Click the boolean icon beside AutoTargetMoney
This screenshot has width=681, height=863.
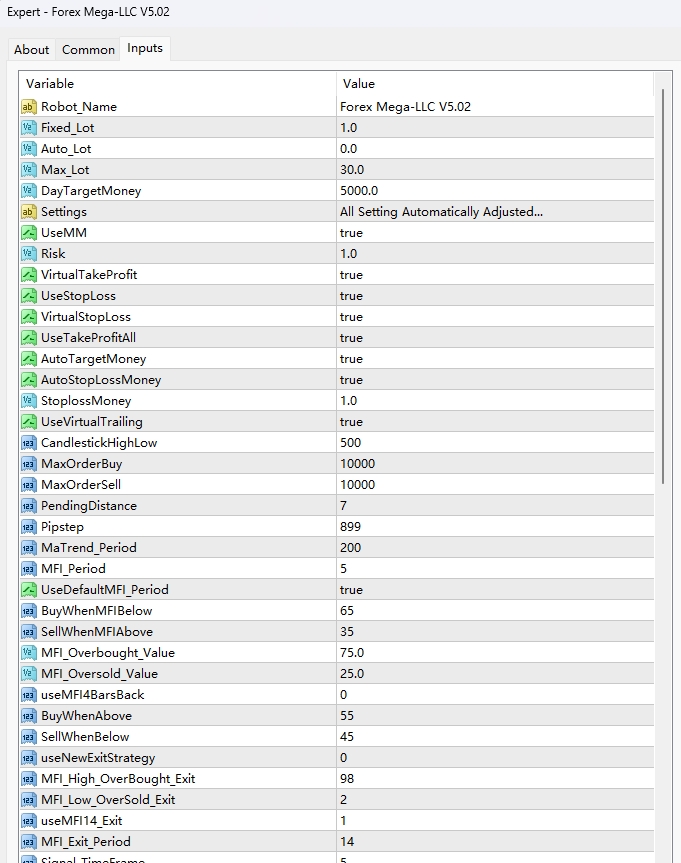(29, 359)
